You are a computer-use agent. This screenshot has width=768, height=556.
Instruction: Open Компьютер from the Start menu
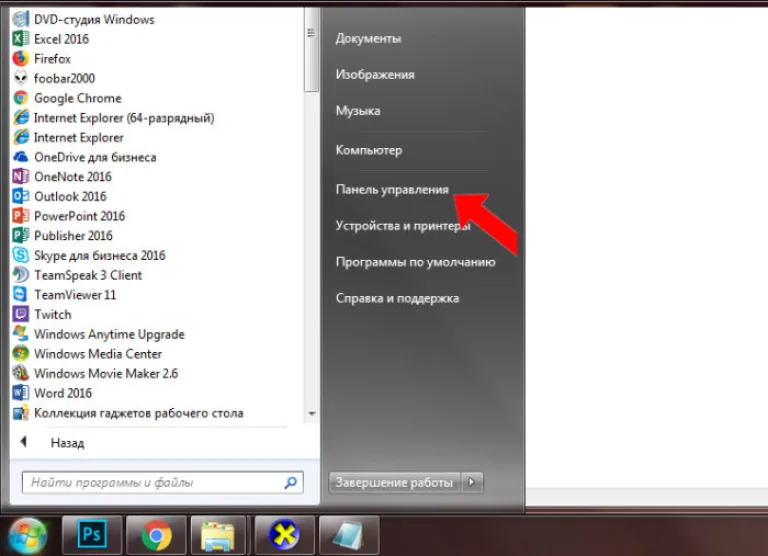tap(369, 150)
